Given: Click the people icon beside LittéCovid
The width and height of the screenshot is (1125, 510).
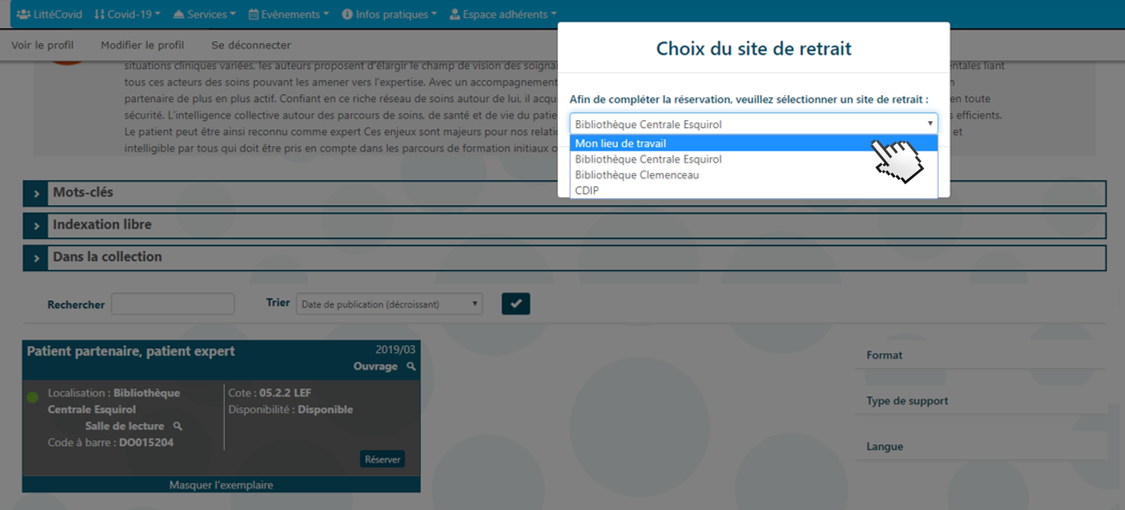Looking at the screenshot, I should (23, 14).
